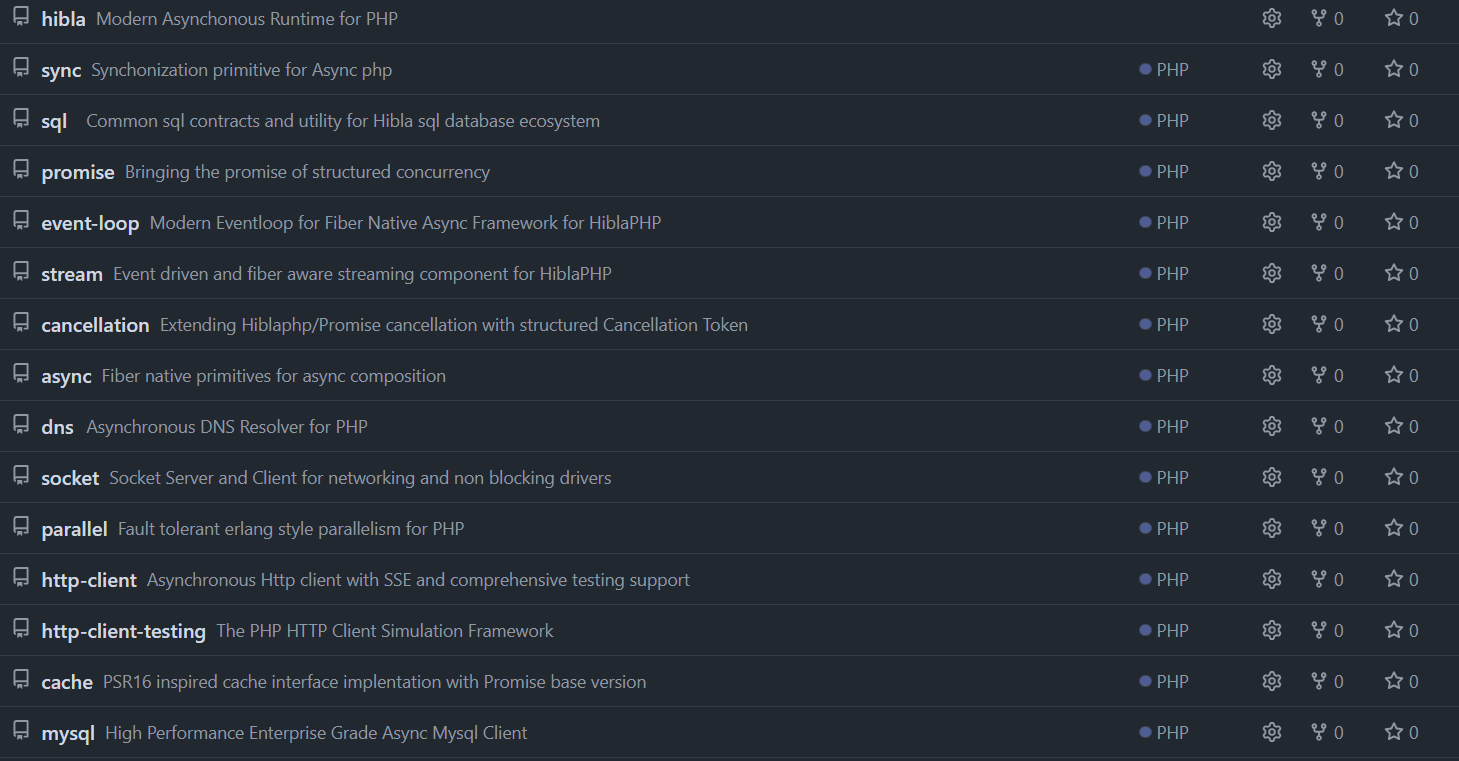The height and width of the screenshot is (761, 1459).
Task: Click the cache repository description text
Action: point(374,682)
